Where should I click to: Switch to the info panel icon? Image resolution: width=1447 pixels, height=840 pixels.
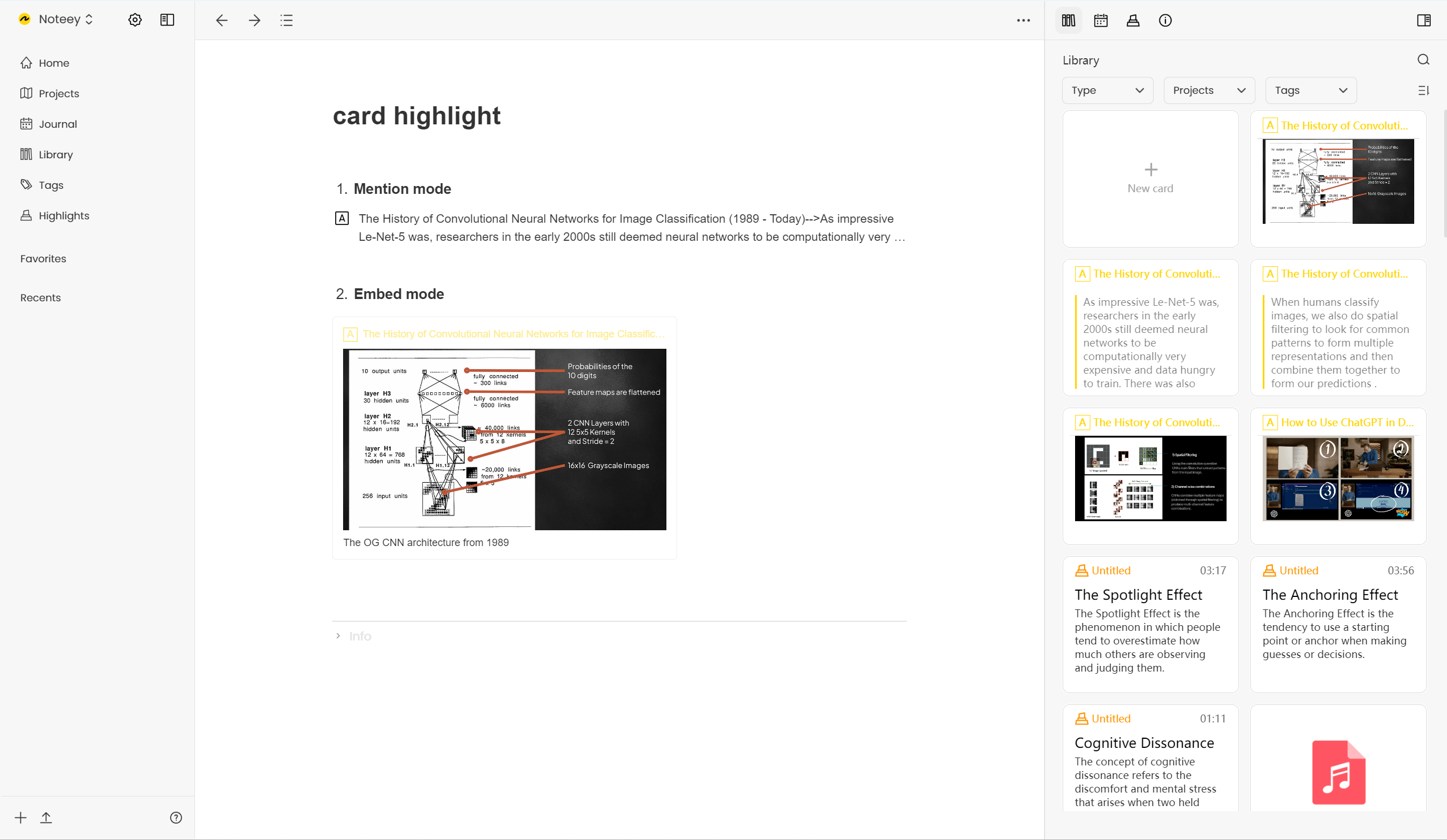click(x=1165, y=21)
